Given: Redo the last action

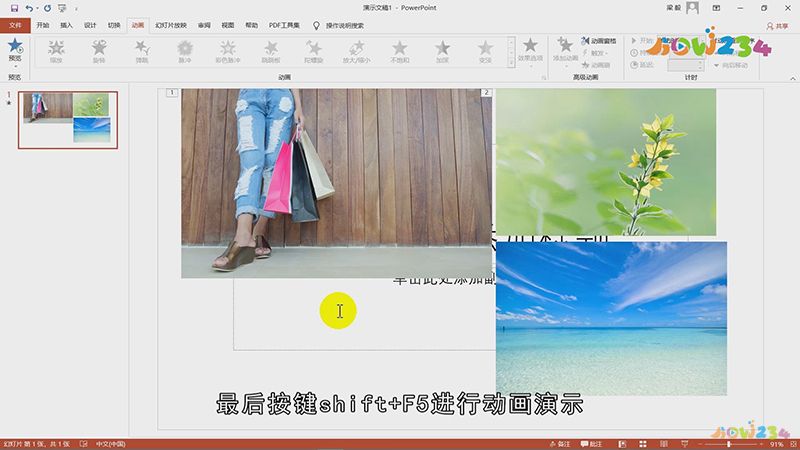Looking at the screenshot, I should click(x=47, y=8).
